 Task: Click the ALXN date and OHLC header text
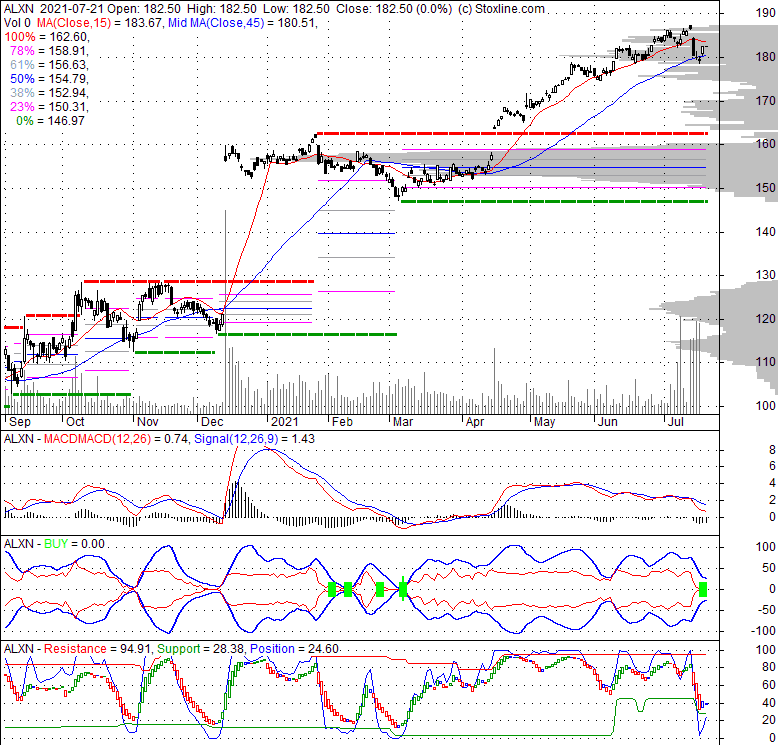pyautogui.click(x=228, y=9)
